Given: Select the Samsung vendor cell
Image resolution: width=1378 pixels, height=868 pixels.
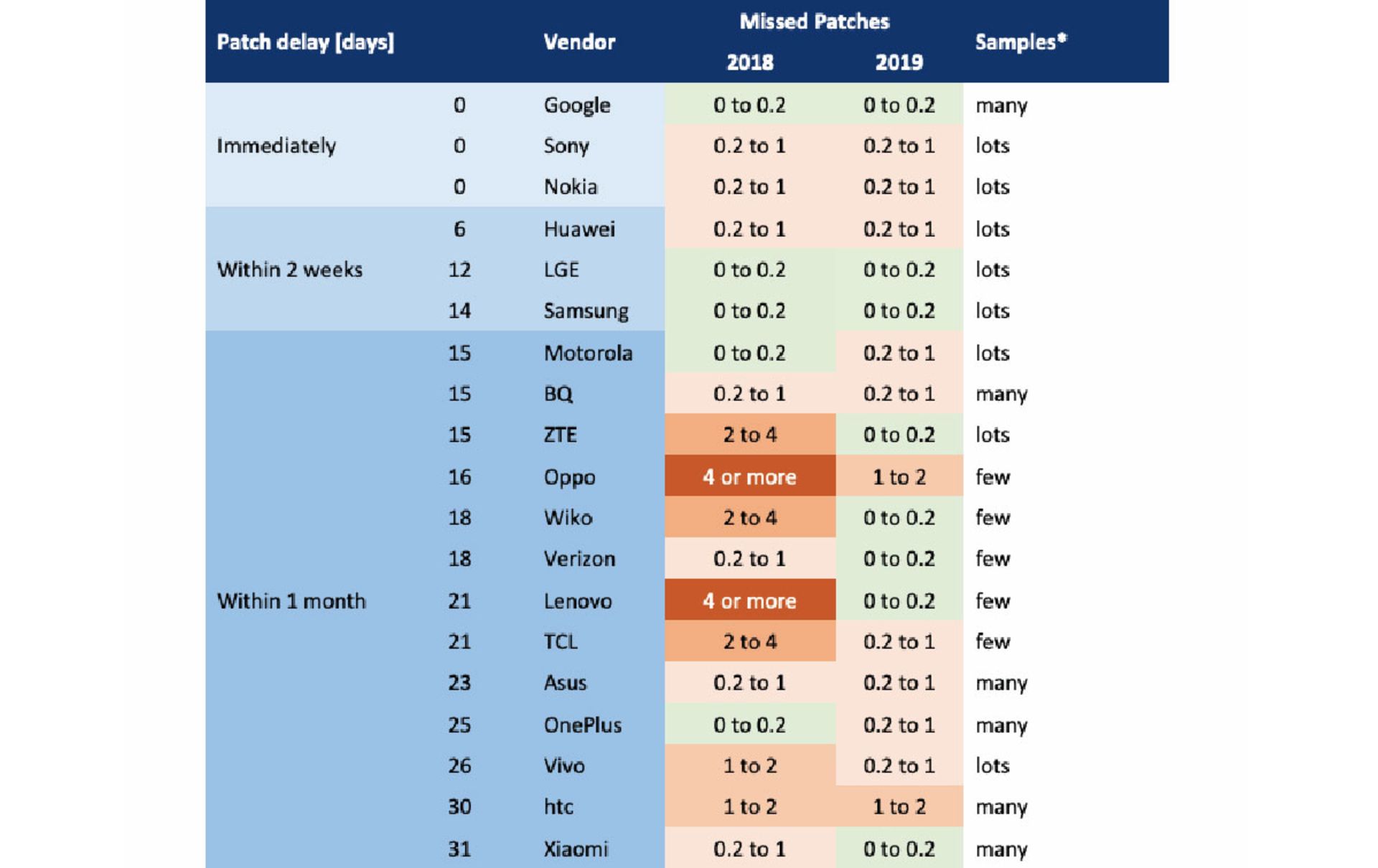Looking at the screenshot, I should [586, 311].
